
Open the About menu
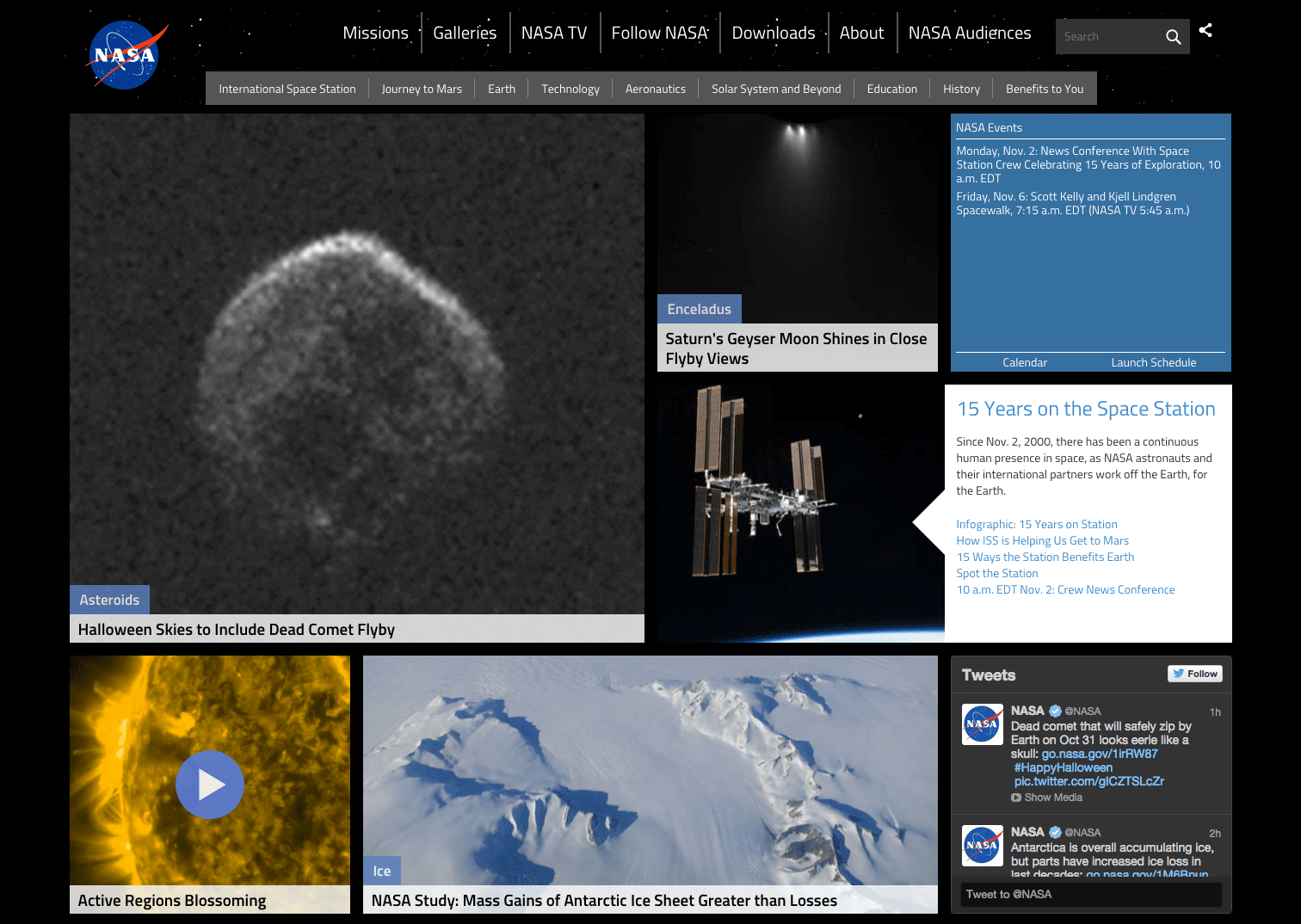click(x=861, y=33)
